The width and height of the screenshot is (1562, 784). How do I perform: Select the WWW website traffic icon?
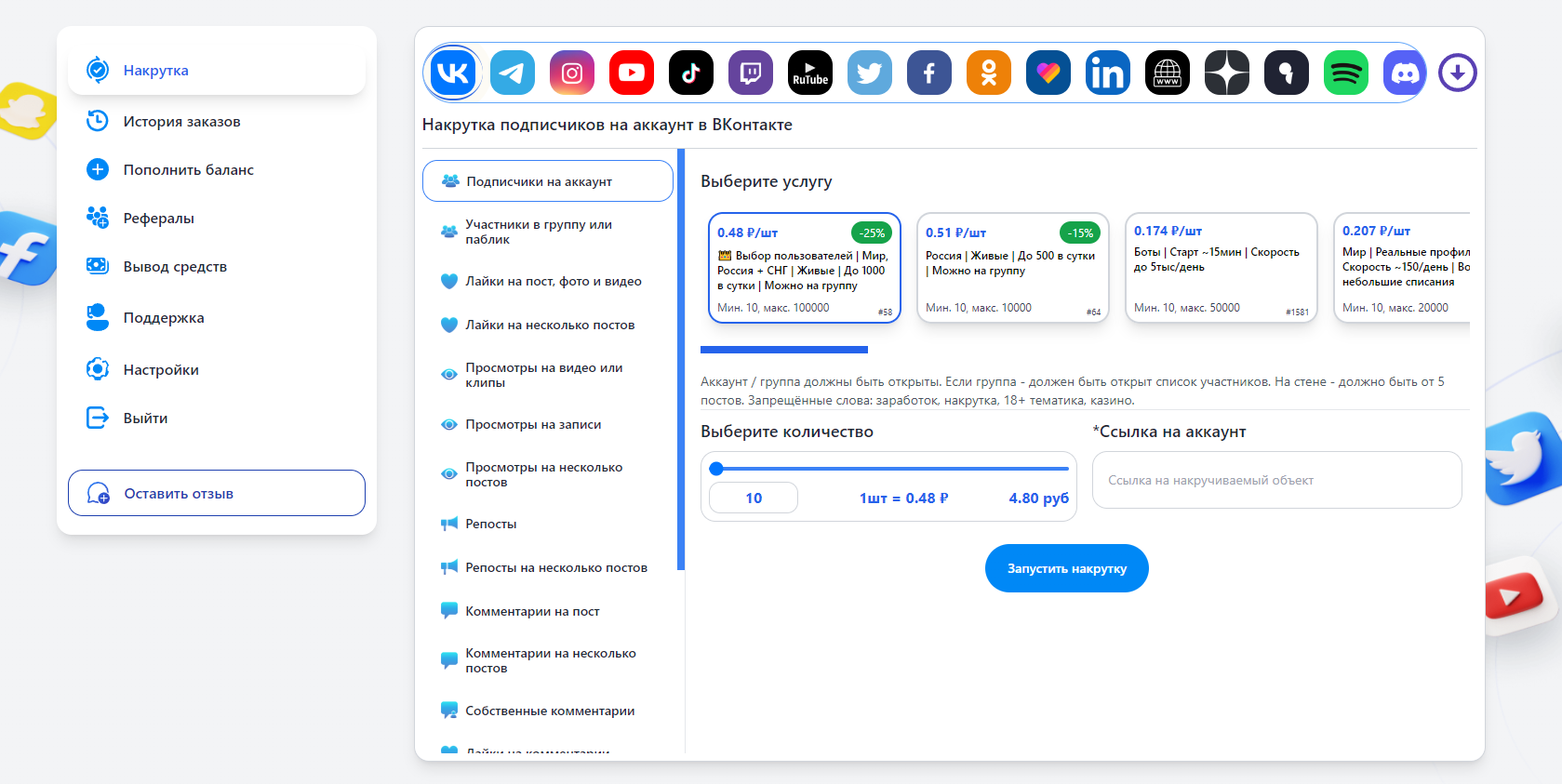pos(1168,73)
